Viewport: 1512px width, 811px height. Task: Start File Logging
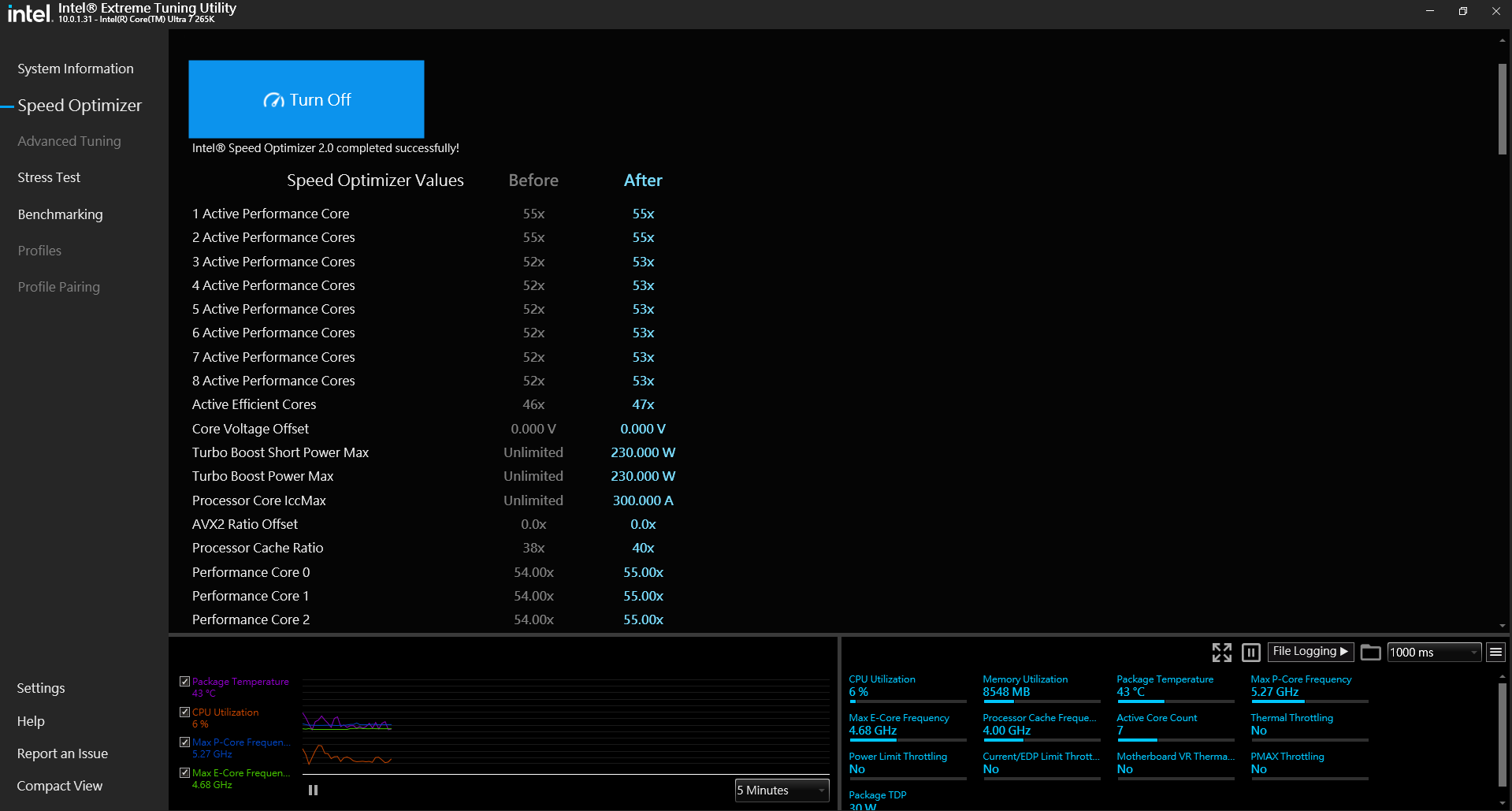pyautogui.click(x=1310, y=651)
